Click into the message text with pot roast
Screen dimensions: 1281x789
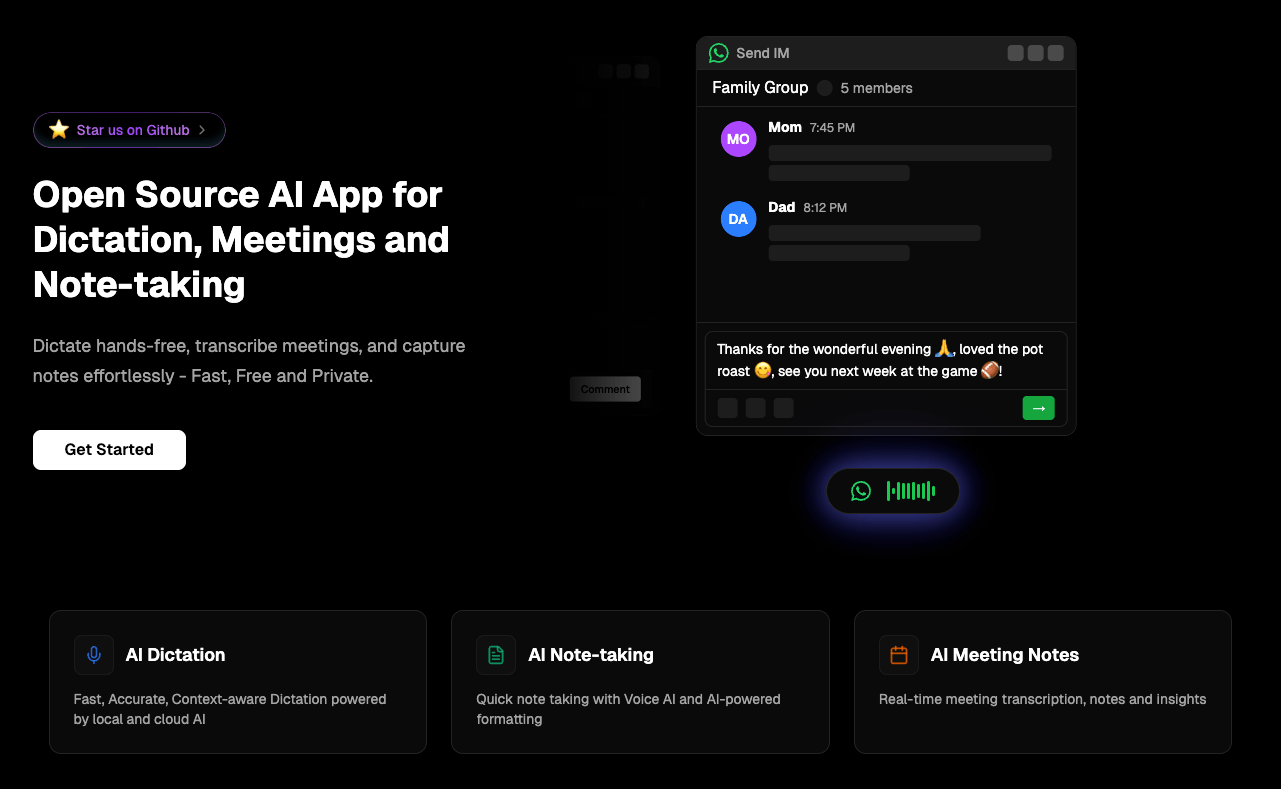tap(880, 360)
